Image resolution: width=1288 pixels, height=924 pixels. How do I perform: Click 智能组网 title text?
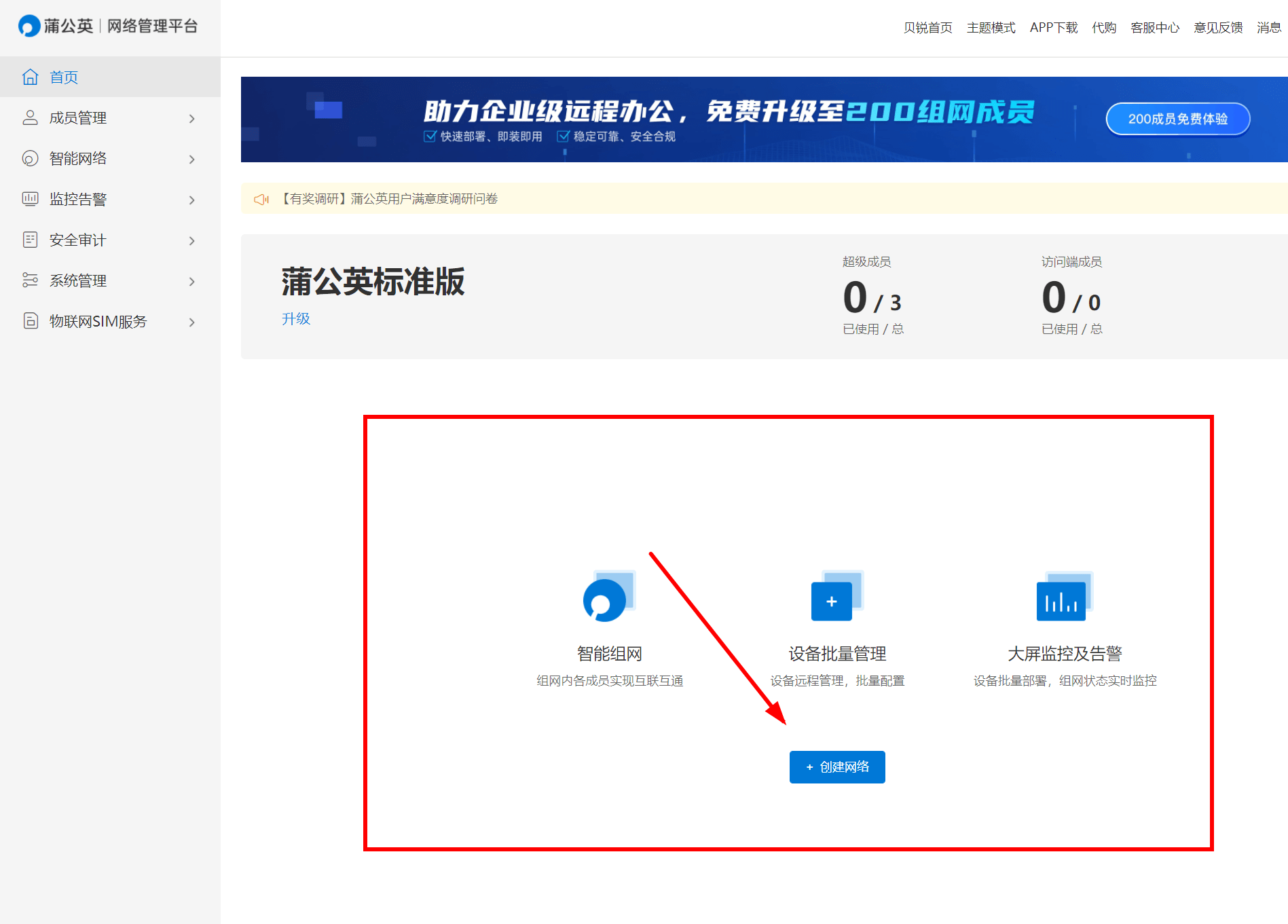click(x=609, y=654)
